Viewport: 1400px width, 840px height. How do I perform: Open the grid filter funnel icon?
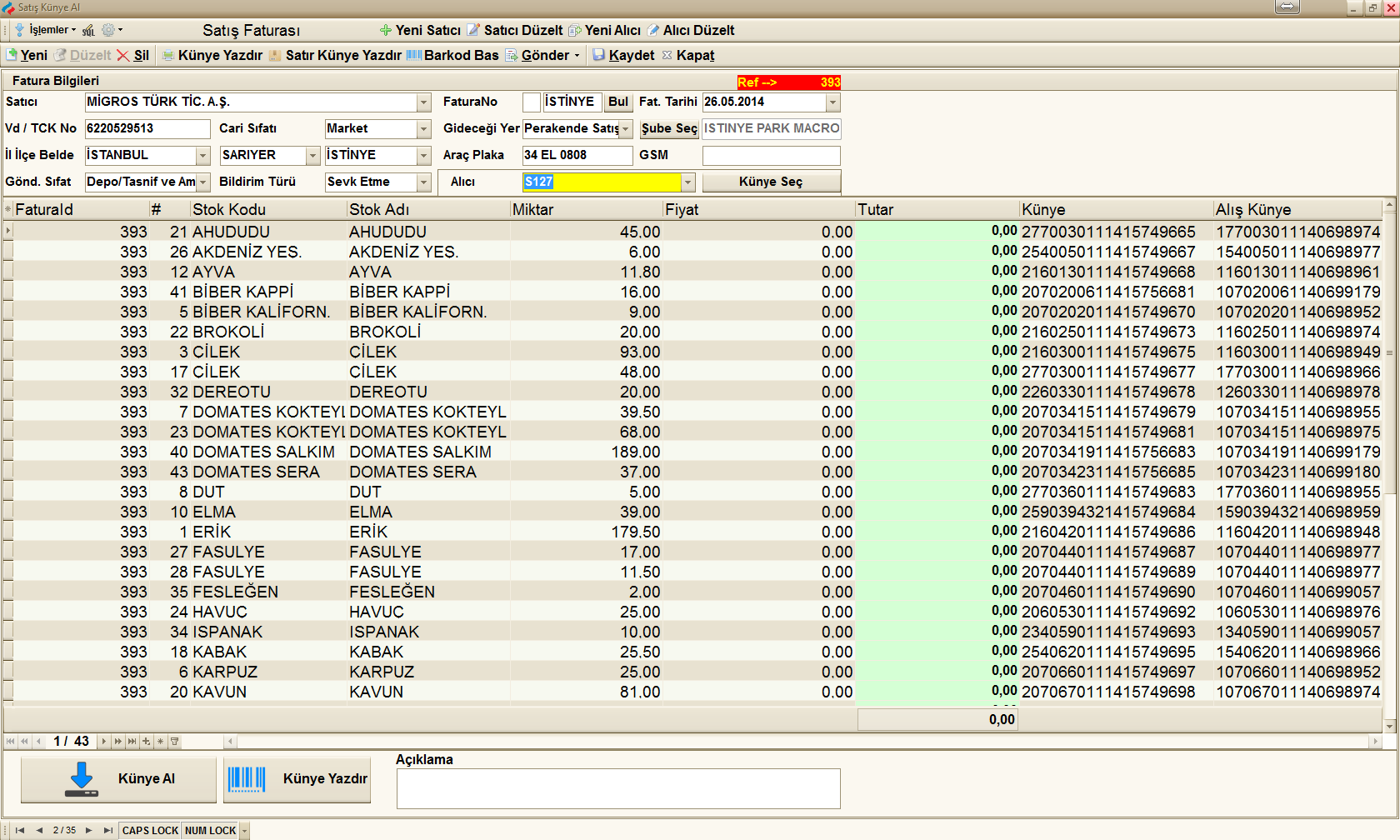click(x=174, y=741)
